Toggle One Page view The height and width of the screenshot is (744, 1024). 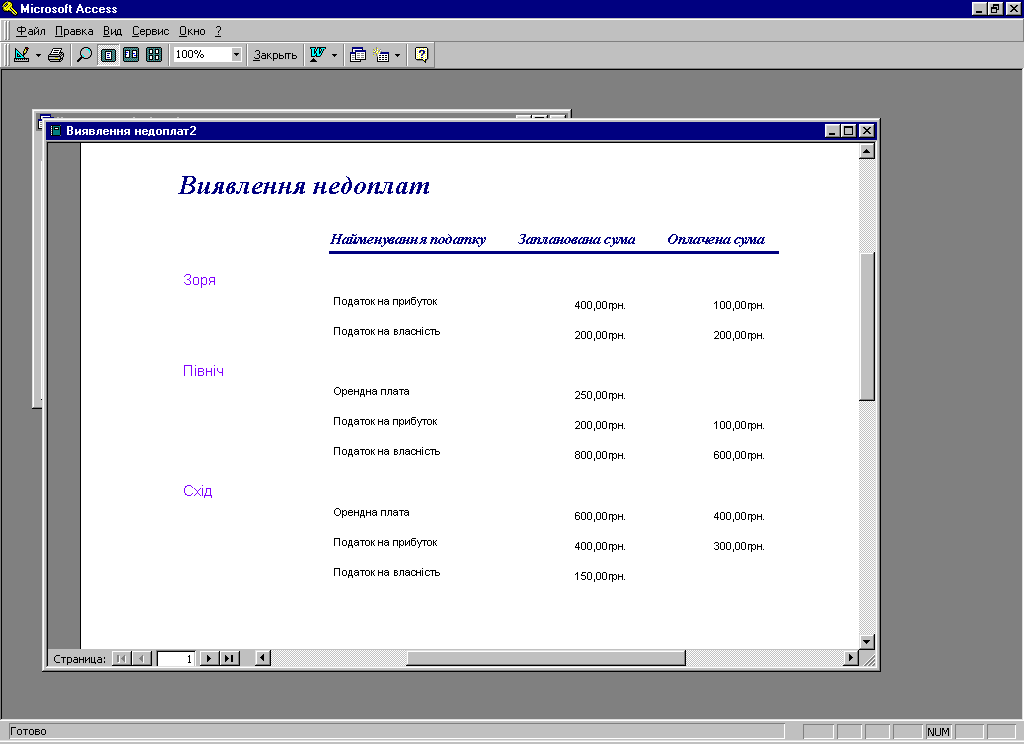[108, 55]
